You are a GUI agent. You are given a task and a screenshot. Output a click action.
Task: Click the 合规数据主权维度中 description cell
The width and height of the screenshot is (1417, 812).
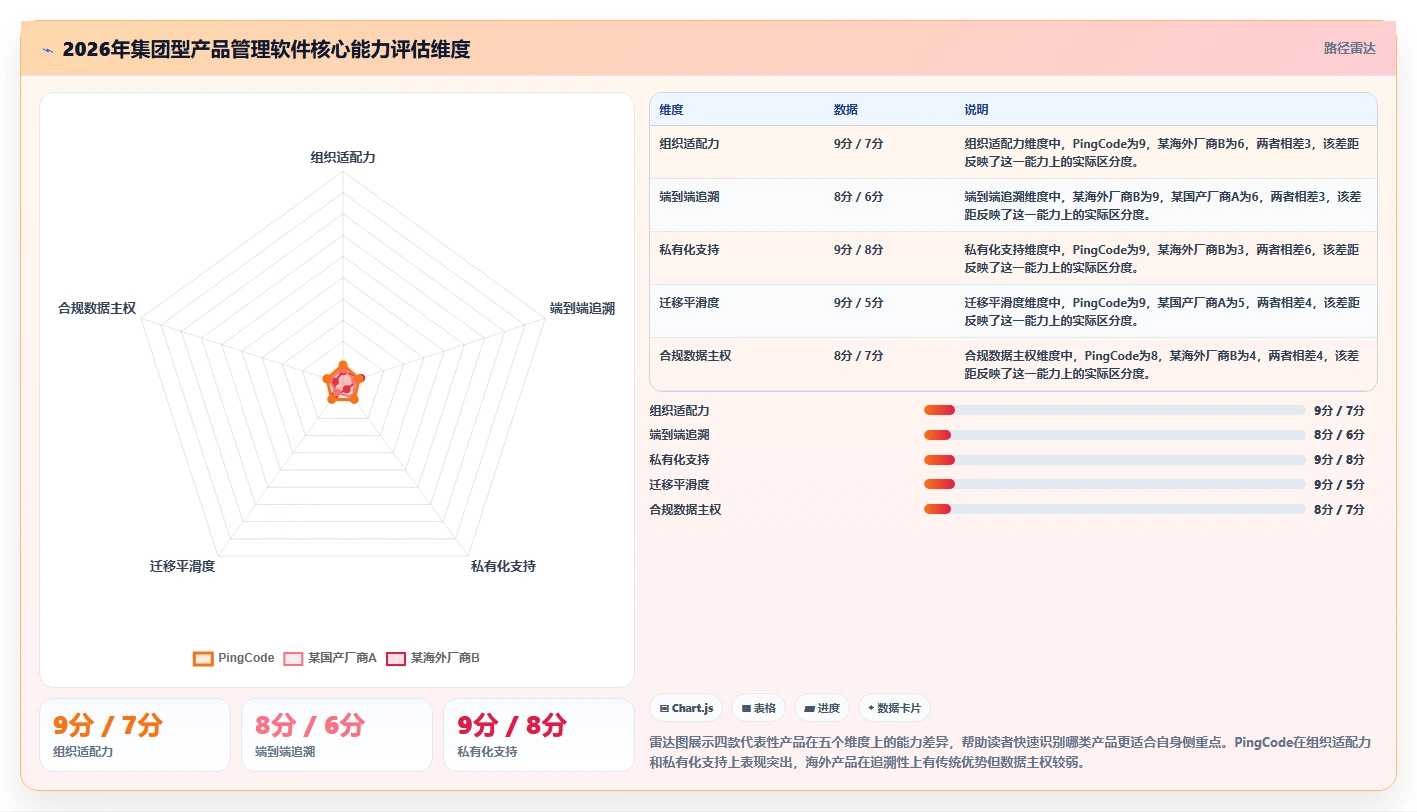(1166, 364)
